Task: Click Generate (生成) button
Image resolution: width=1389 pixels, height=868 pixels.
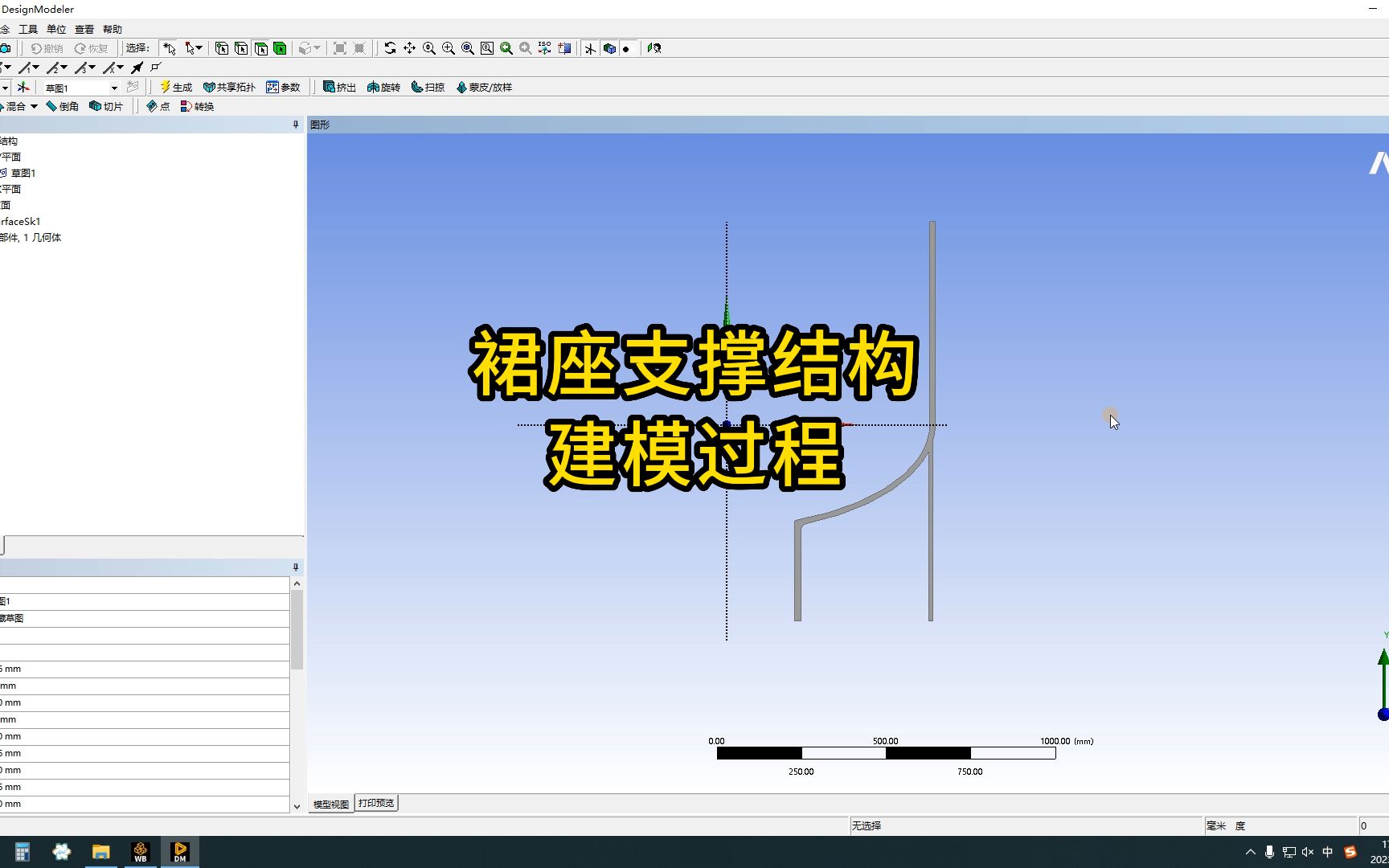Action: (176, 87)
